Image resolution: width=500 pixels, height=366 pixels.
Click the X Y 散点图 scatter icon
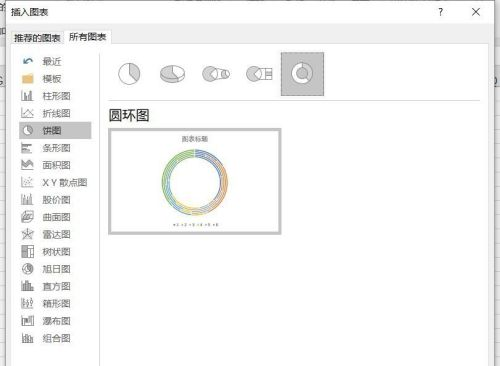coord(27,182)
